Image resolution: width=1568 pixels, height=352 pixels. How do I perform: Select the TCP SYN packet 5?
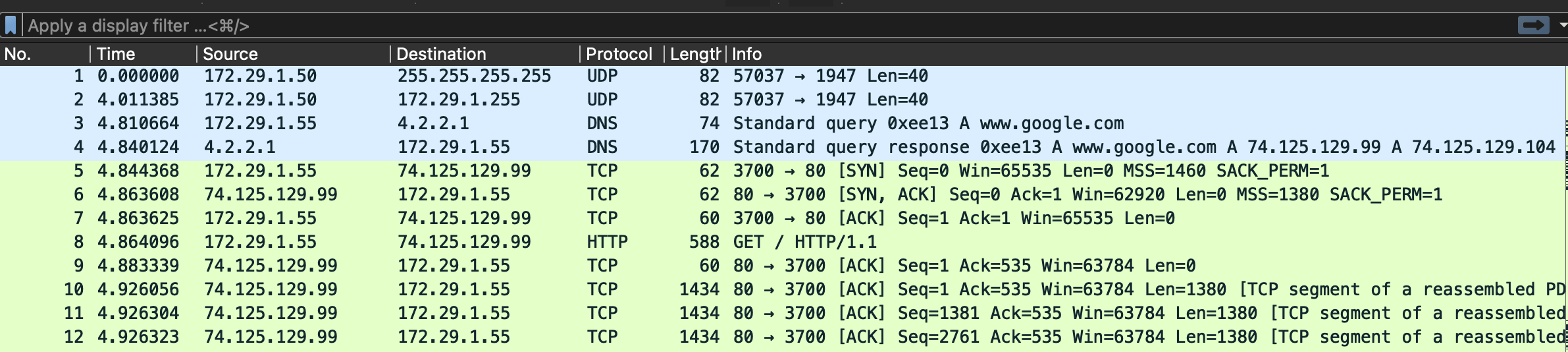pos(783,171)
